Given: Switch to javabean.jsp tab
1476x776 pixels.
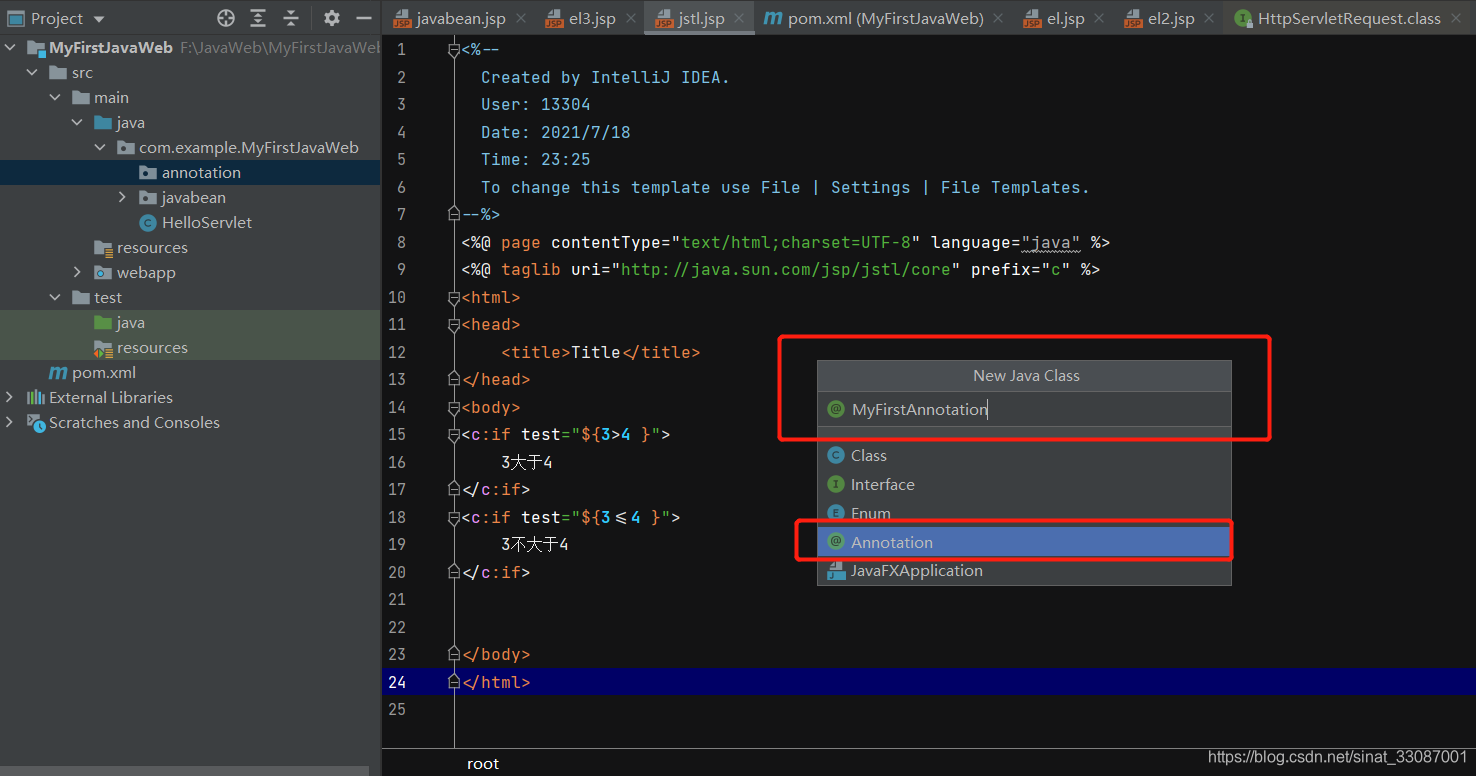Looking at the screenshot, I should pyautogui.click(x=461, y=18).
